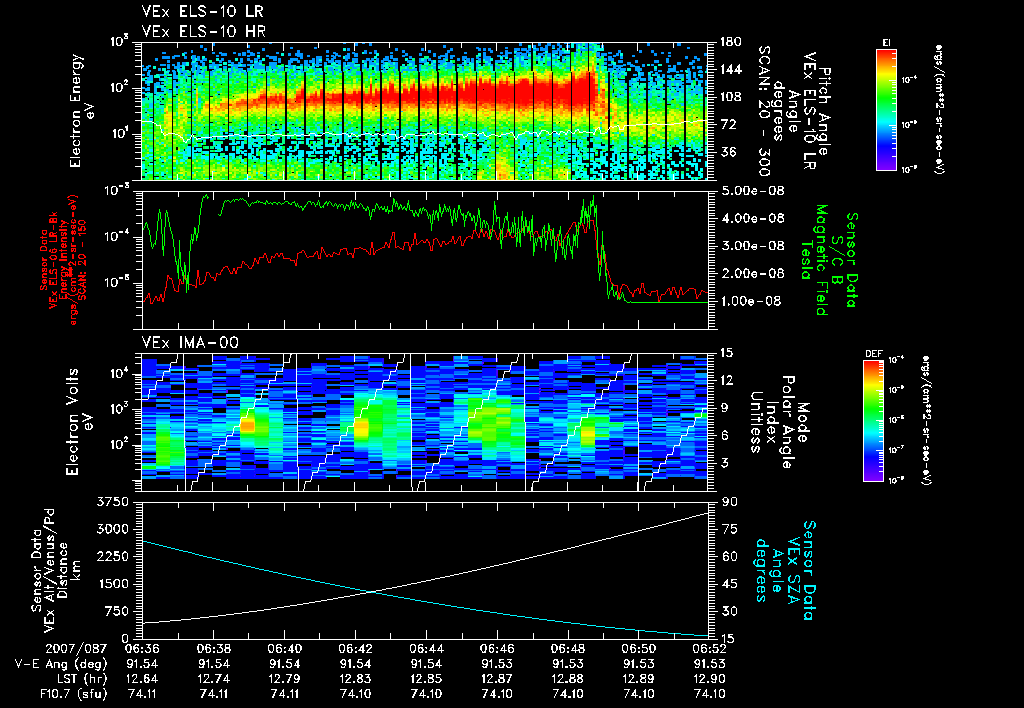
Task: Click the magnetic field tick '1.00e-08'
Action: [750, 301]
